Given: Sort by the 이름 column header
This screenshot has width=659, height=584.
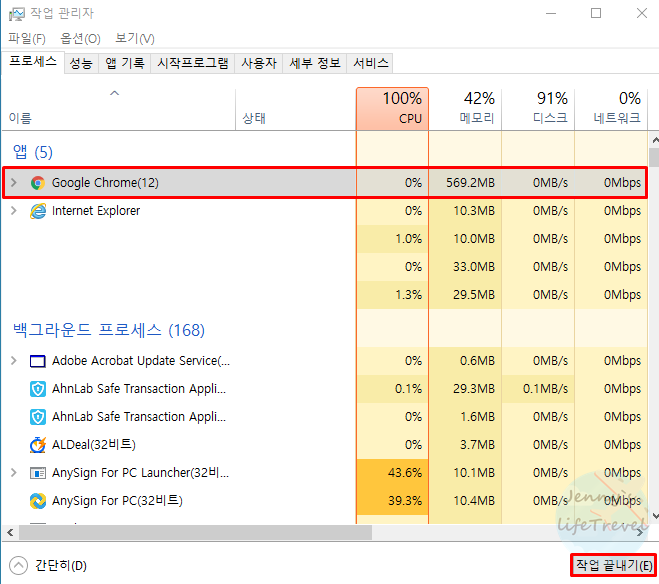Looking at the screenshot, I should (x=119, y=109).
